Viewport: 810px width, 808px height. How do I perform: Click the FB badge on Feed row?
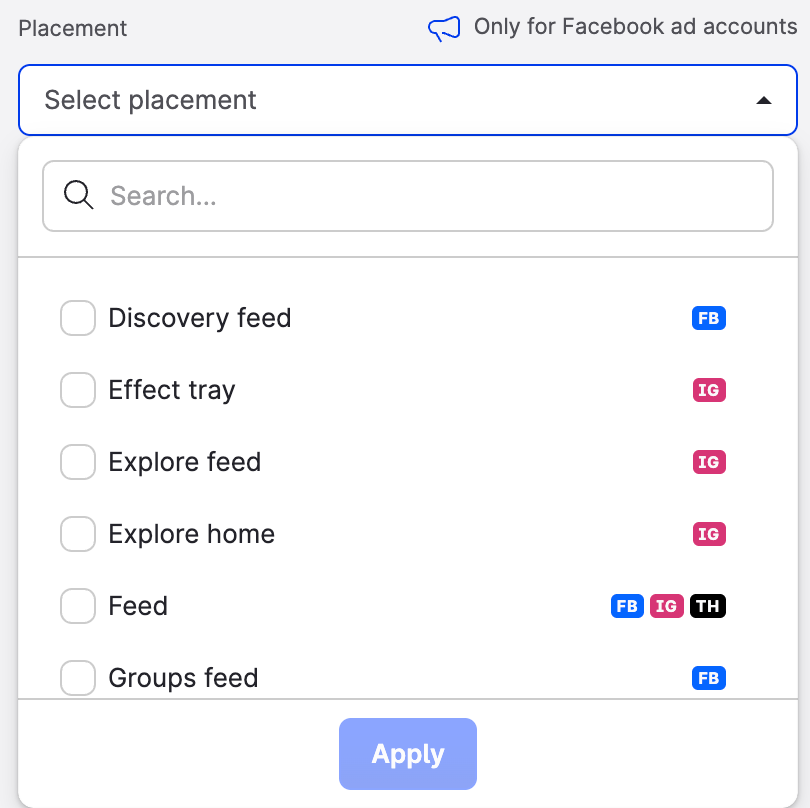point(627,606)
